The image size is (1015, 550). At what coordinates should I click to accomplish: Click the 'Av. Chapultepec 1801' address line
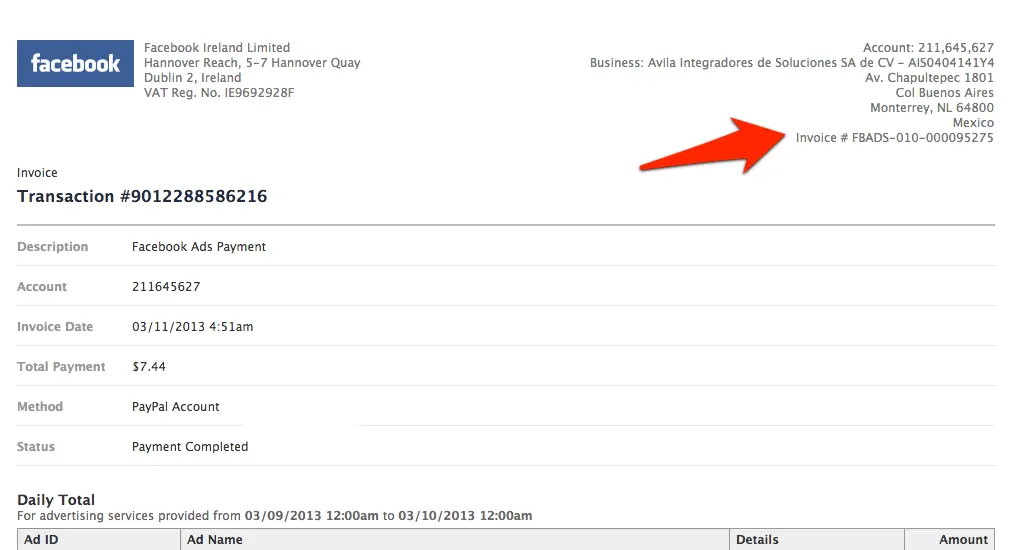929,78
